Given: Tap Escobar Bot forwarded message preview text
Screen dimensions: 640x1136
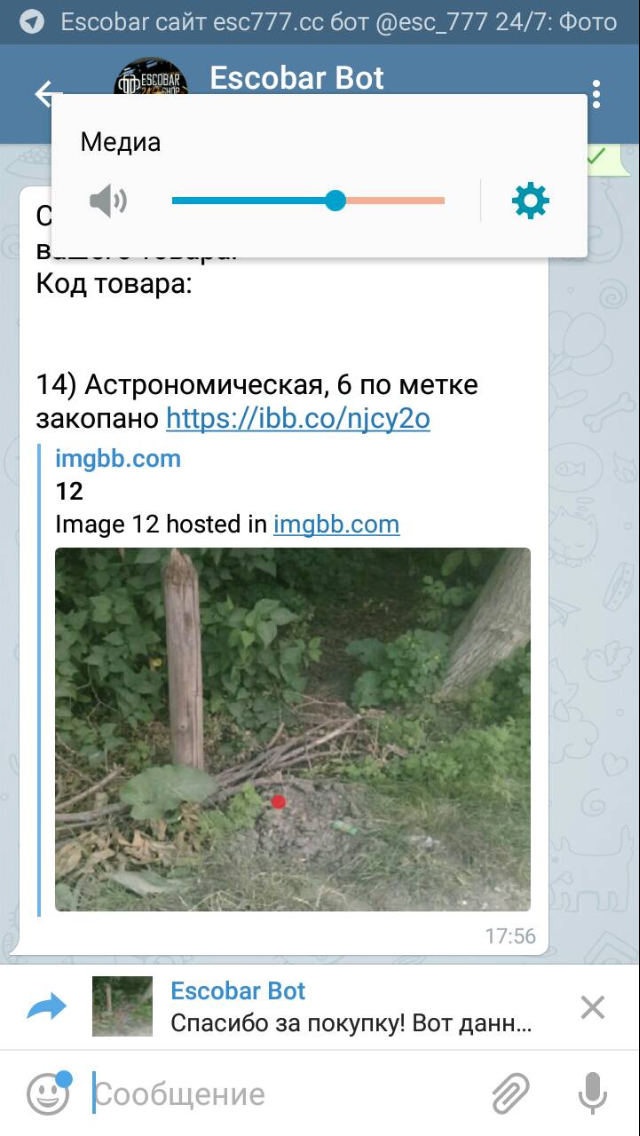Looking at the screenshot, I should point(352,1023).
